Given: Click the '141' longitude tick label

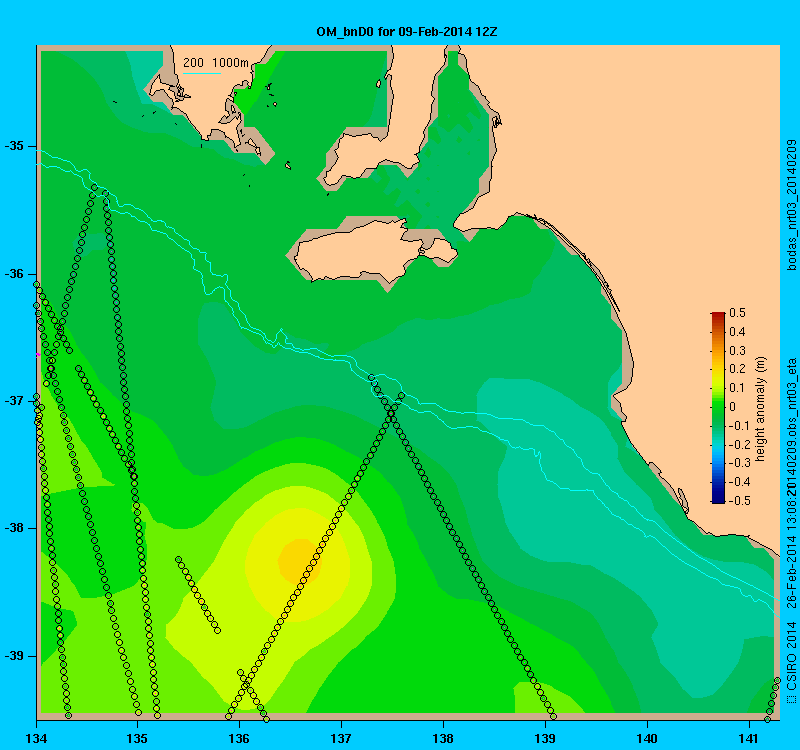Looking at the screenshot, I should (749, 738).
